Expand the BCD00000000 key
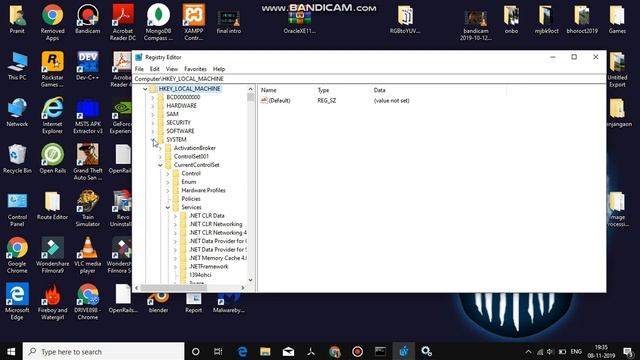The height and width of the screenshot is (360, 640). (153, 97)
